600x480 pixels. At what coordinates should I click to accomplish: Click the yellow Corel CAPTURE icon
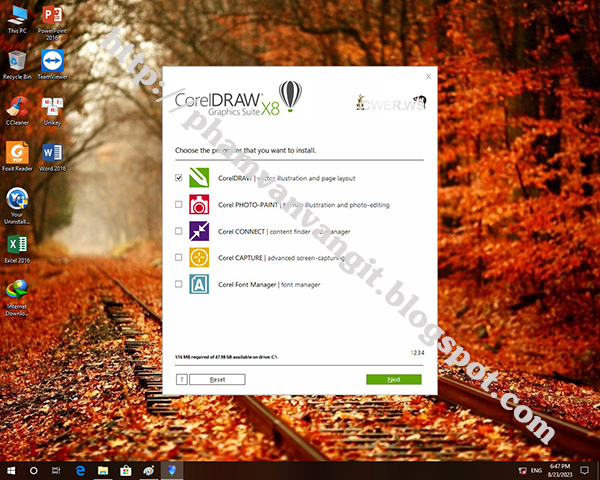(199, 257)
